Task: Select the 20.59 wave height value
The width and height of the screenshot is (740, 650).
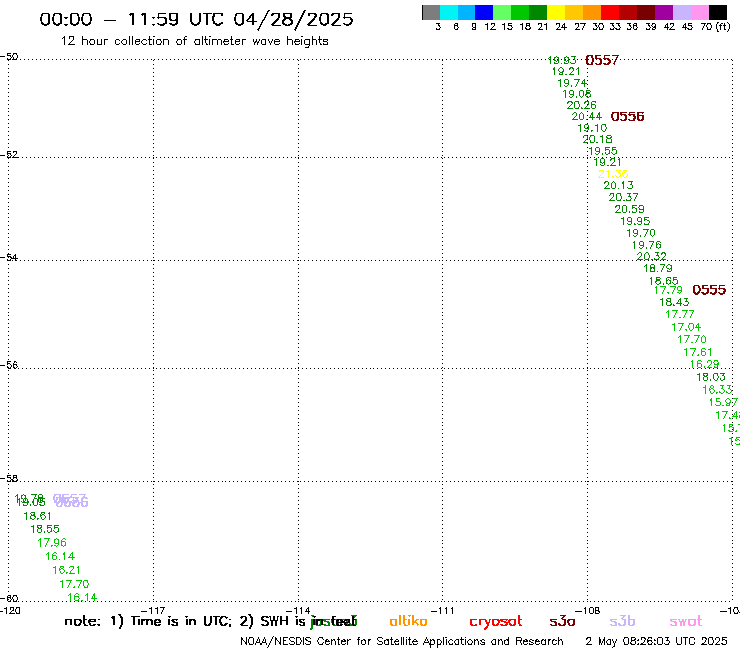Action: pos(630,209)
